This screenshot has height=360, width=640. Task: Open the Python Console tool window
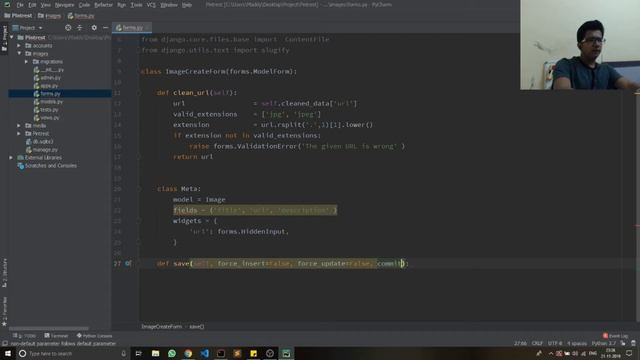coord(94,336)
